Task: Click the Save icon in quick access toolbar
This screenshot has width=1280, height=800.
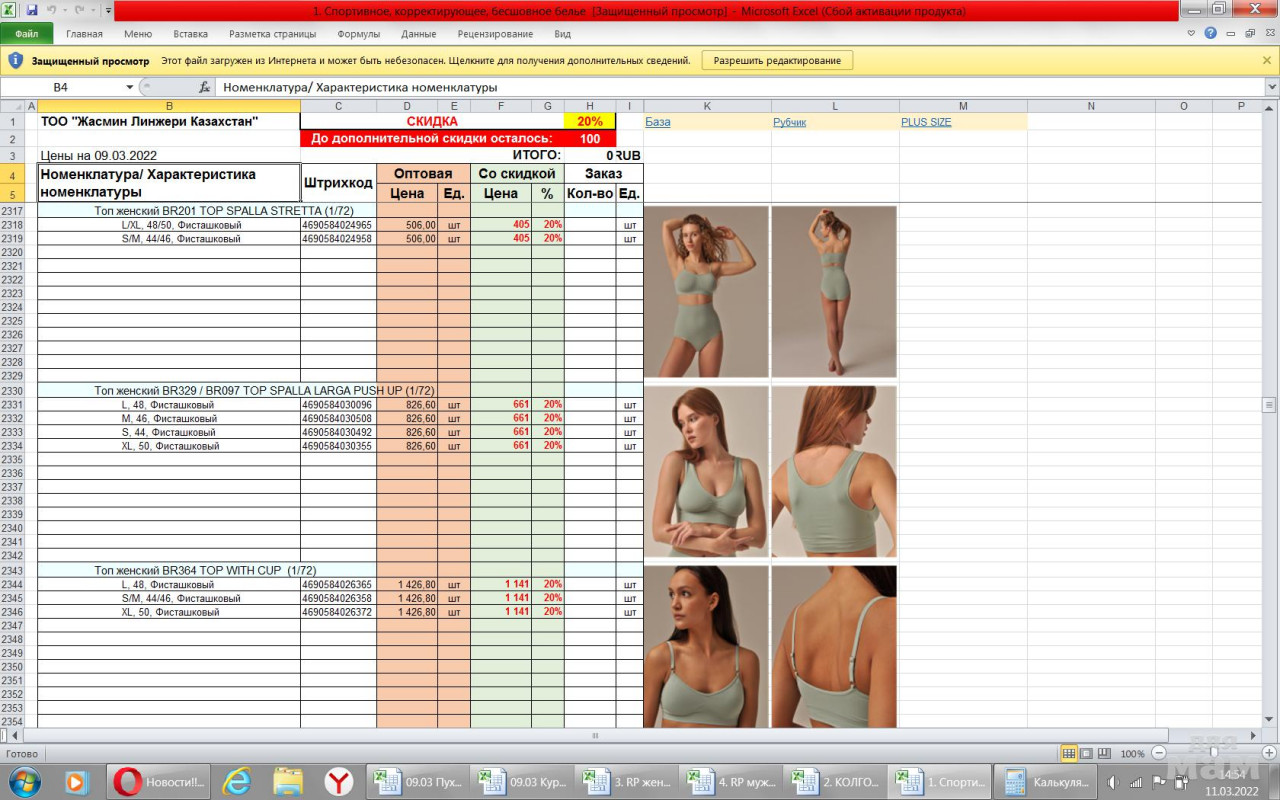Action: pyautogui.click(x=32, y=10)
